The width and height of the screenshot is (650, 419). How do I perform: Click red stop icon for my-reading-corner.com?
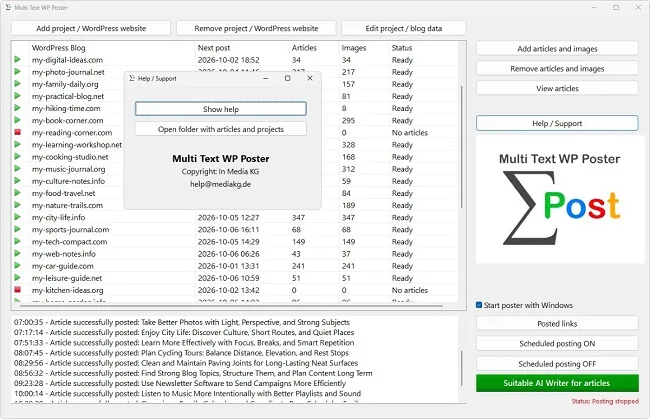[17, 132]
